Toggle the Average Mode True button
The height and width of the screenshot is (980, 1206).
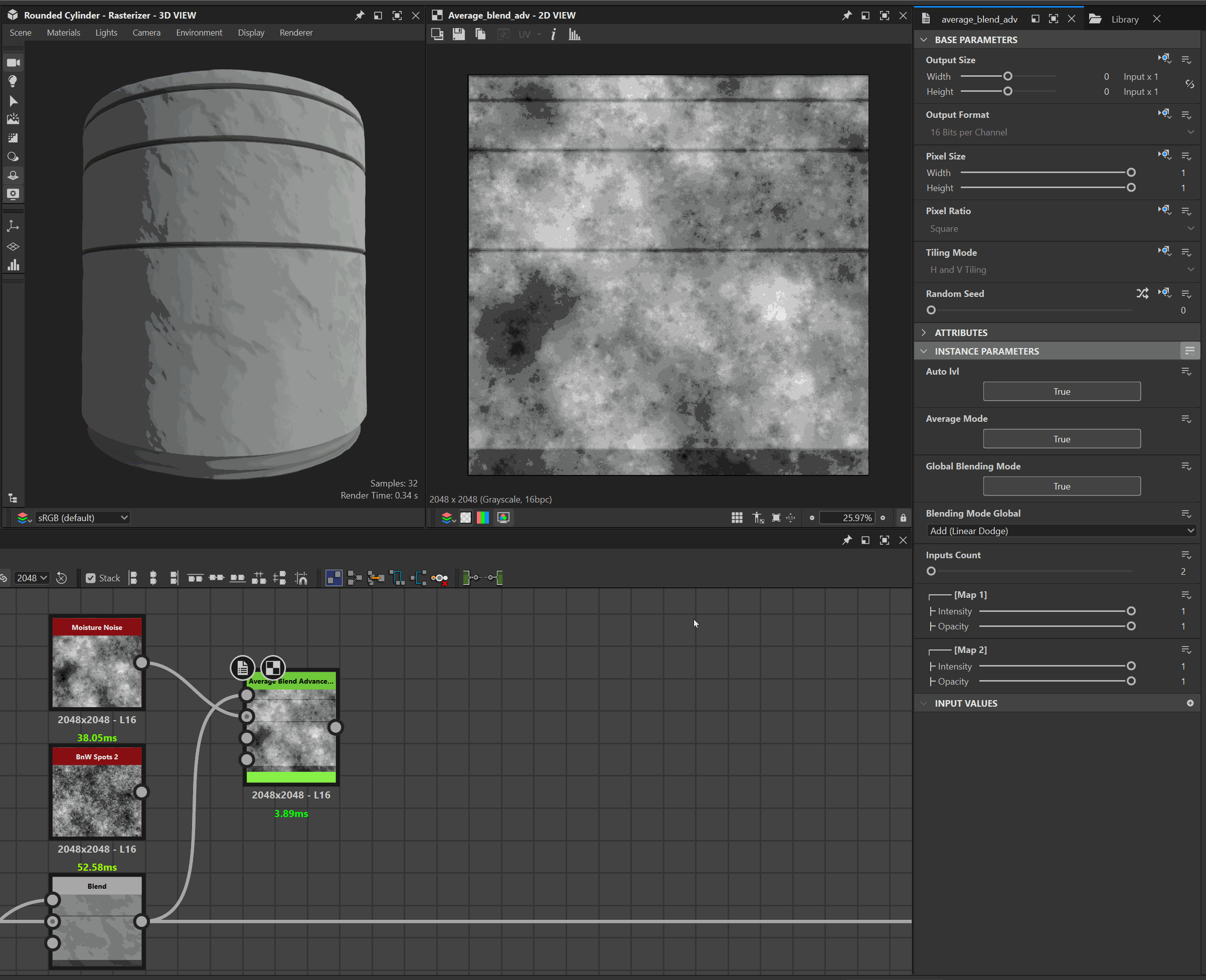point(1061,439)
